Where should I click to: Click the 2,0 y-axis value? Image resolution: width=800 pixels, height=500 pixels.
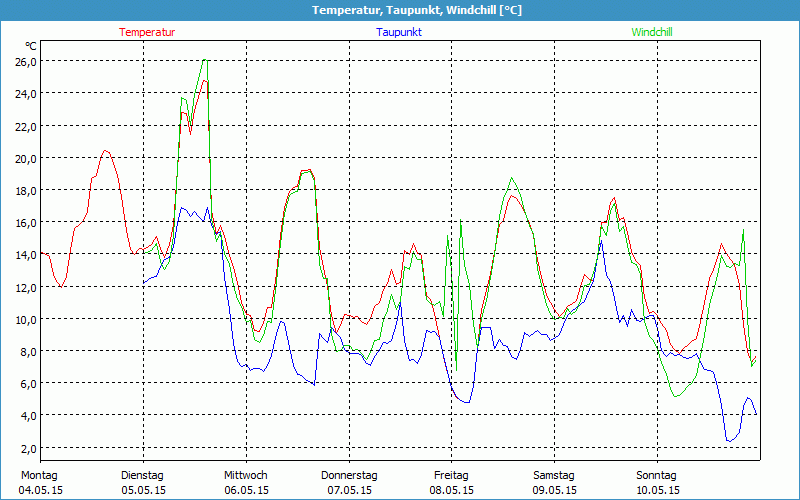click(x=28, y=448)
